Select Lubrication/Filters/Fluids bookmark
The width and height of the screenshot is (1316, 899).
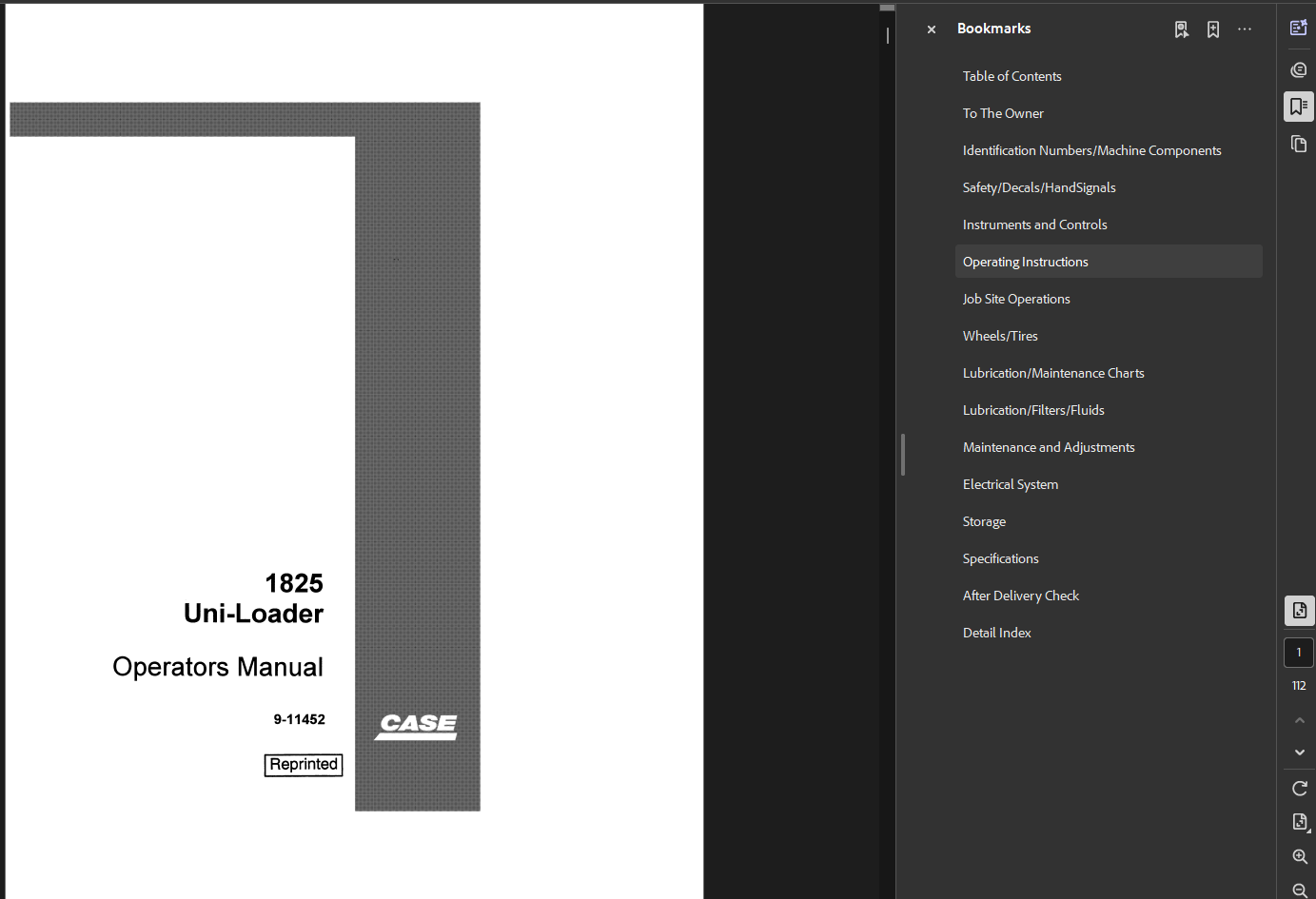pos(1033,410)
